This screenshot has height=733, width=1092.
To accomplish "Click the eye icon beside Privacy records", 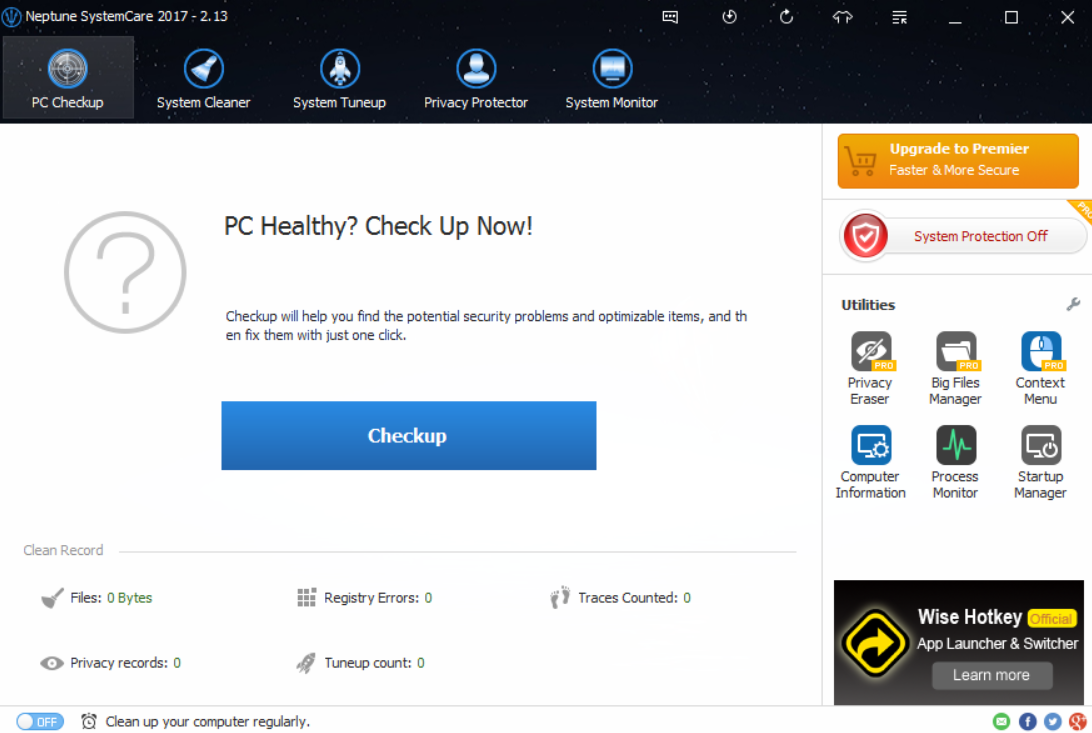I will tap(52, 663).
